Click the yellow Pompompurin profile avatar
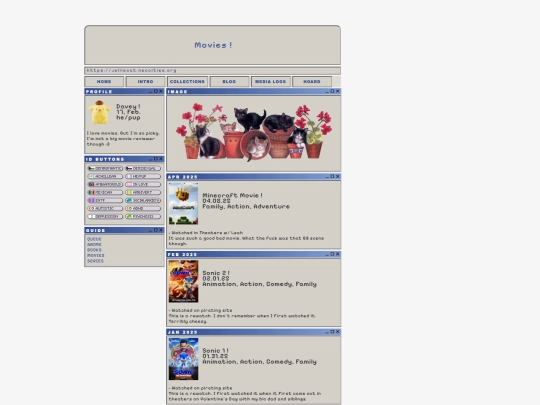Image resolution: width=540 pixels, height=405 pixels. click(x=100, y=112)
